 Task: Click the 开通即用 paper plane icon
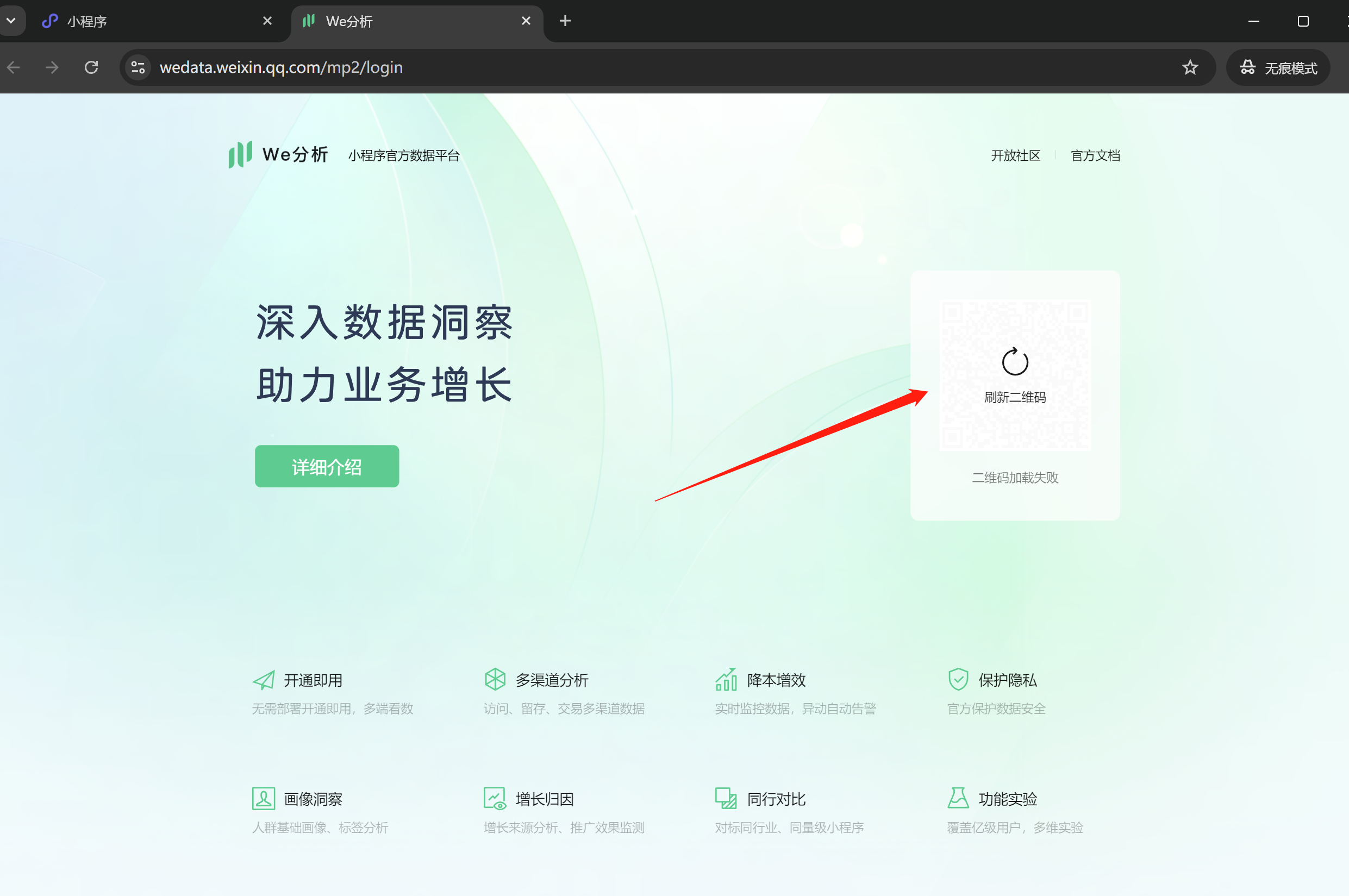click(x=264, y=680)
